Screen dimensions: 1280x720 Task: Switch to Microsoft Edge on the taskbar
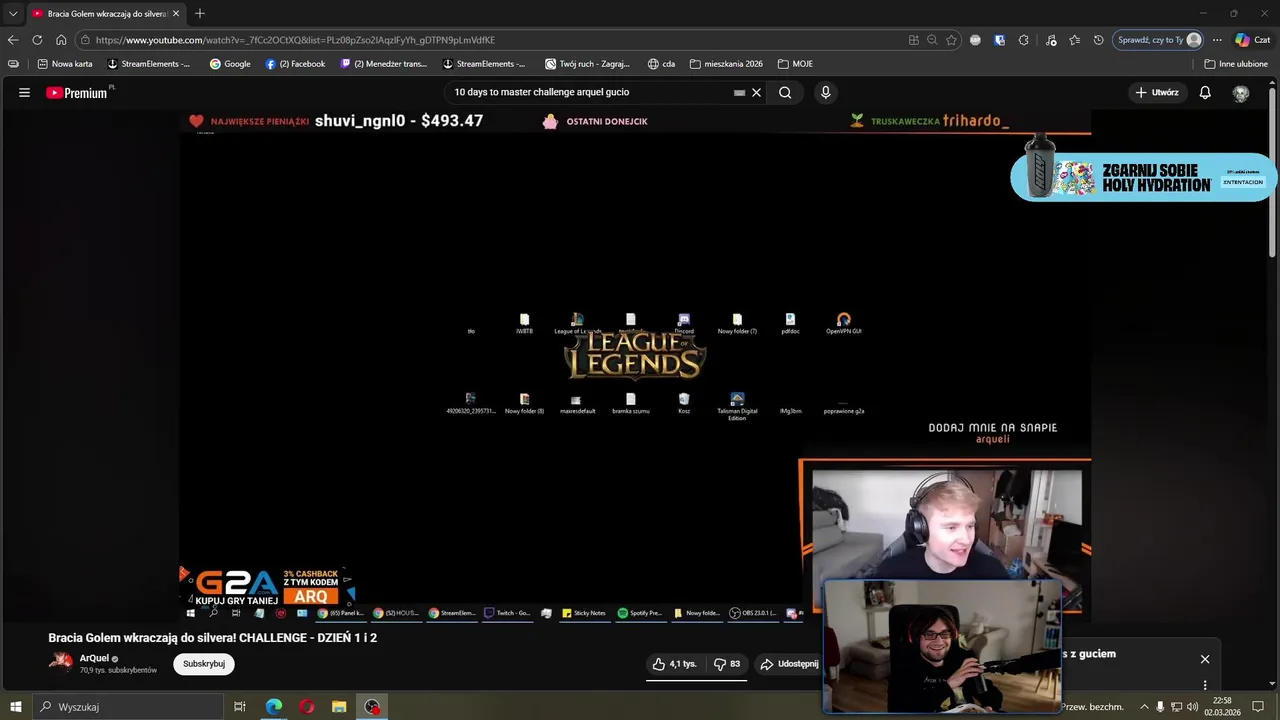pyautogui.click(x=274, y=707)
